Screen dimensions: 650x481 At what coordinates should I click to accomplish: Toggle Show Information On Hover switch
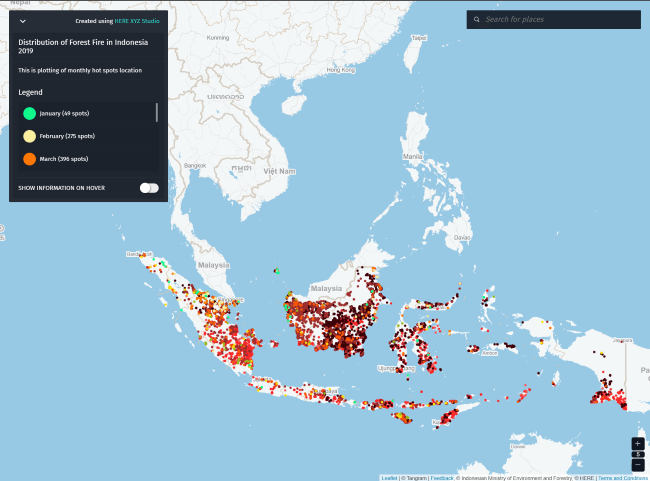(x=149, y=188)
